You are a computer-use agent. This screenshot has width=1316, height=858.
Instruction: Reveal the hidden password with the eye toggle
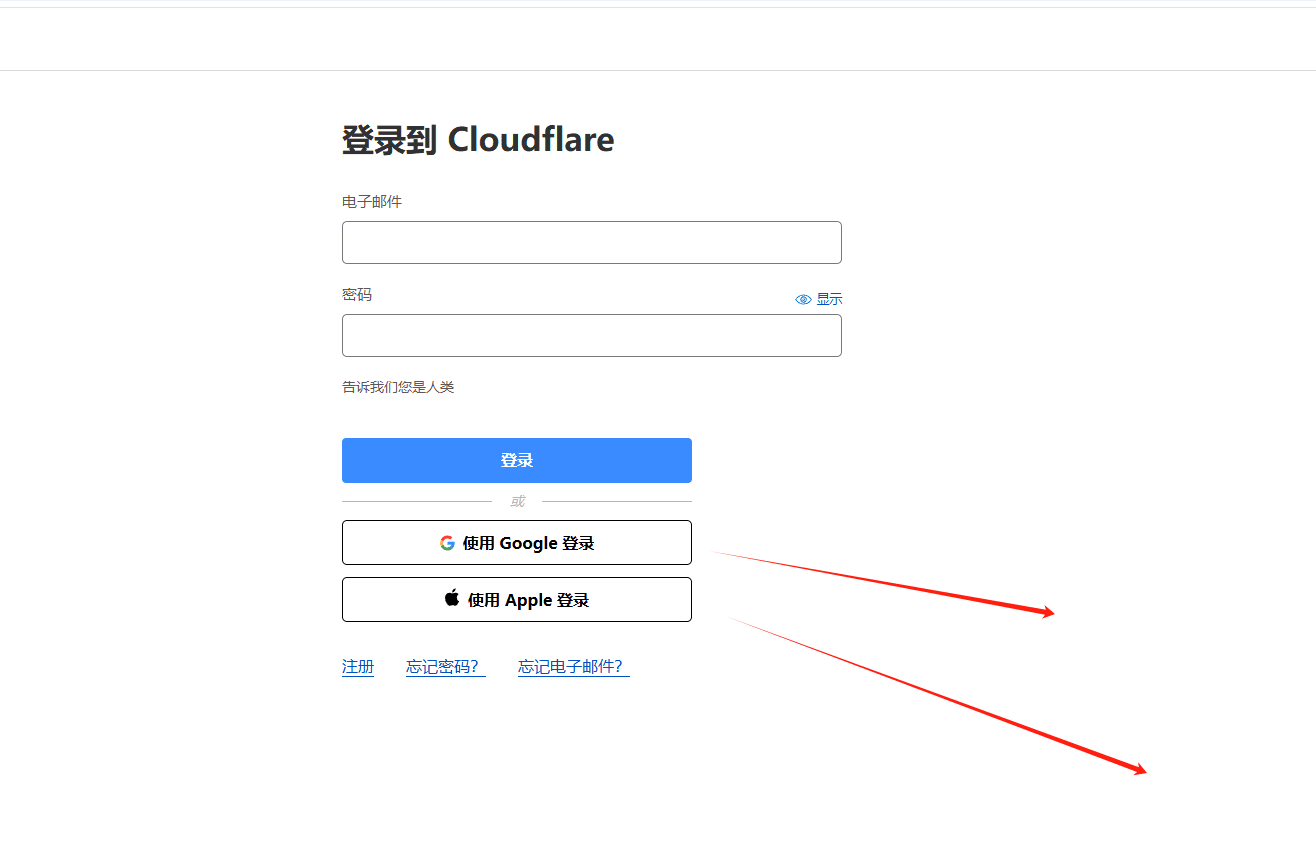(803, 299)
